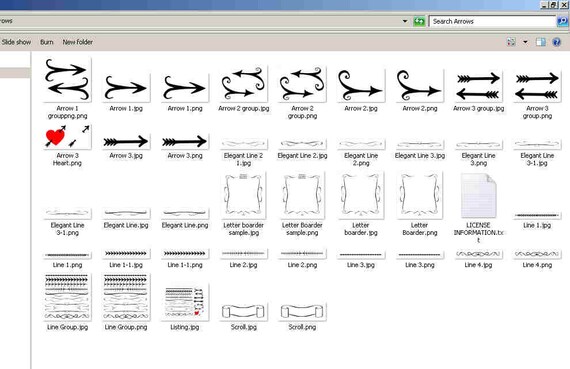
Task: Open the help question mark icon
Action: [556, 42]
